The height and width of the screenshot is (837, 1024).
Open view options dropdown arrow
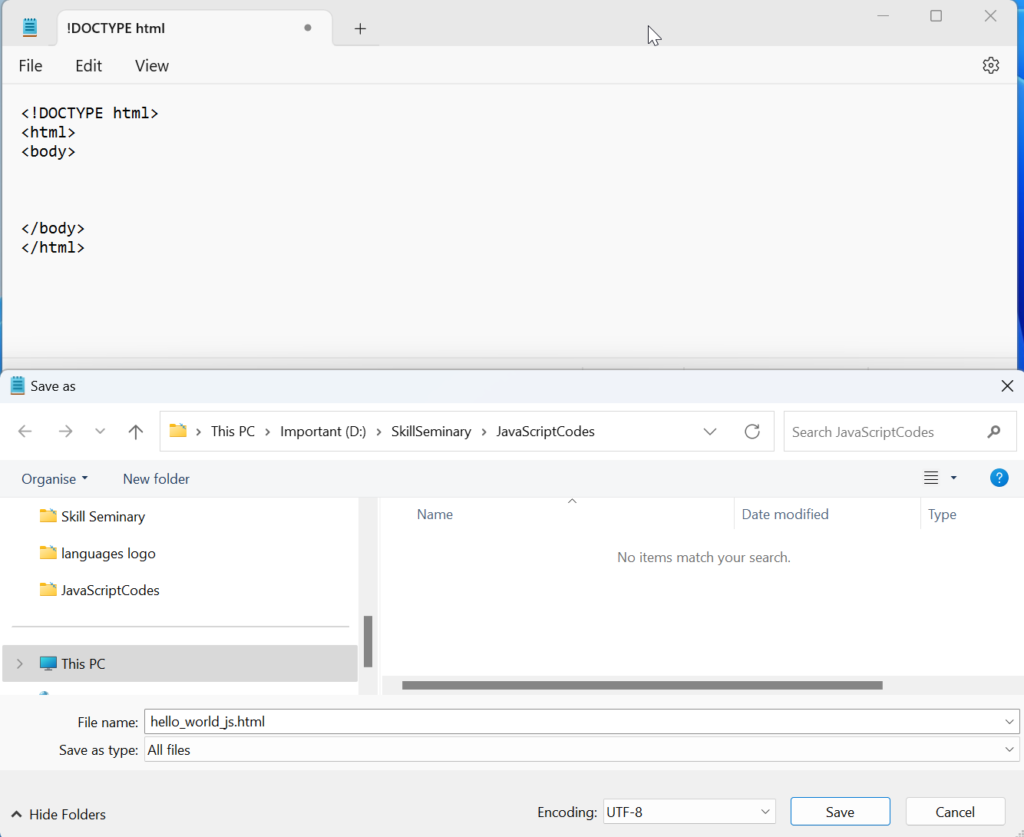953,478
